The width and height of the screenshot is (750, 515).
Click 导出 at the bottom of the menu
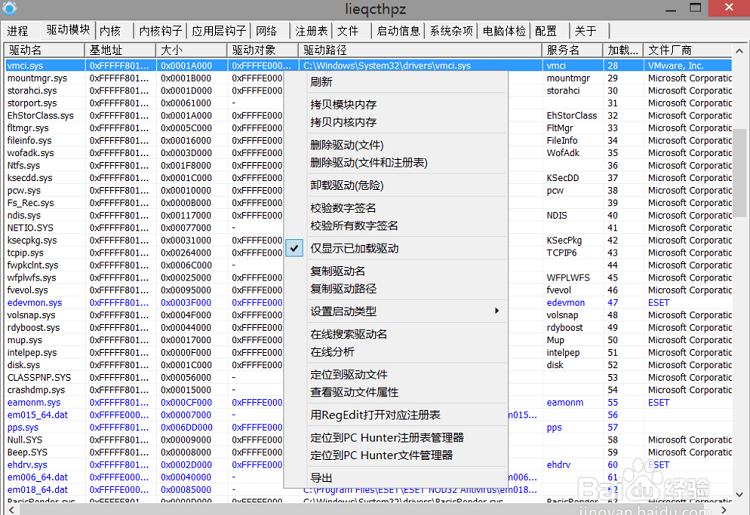(x=321, y=478)
